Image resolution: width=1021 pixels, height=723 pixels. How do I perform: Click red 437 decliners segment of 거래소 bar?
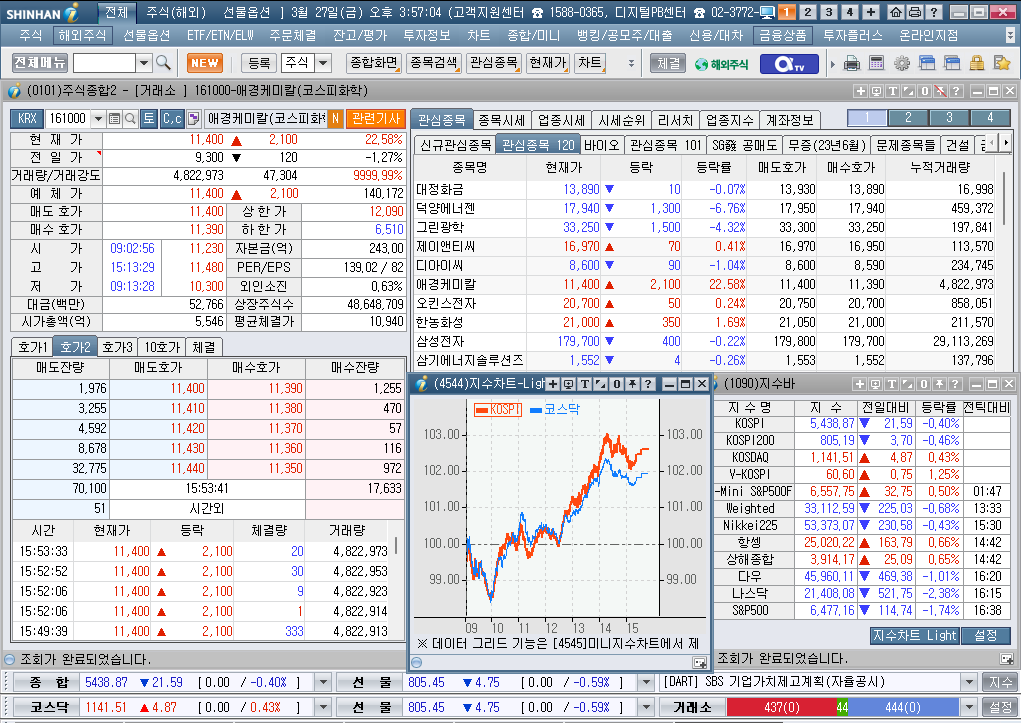tap(781, 707)
